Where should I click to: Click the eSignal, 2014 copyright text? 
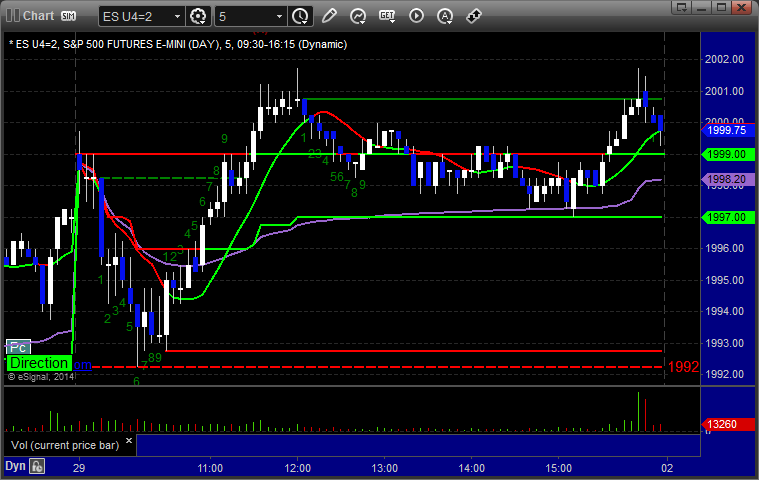pyautogui.click(x=41, y=376)
